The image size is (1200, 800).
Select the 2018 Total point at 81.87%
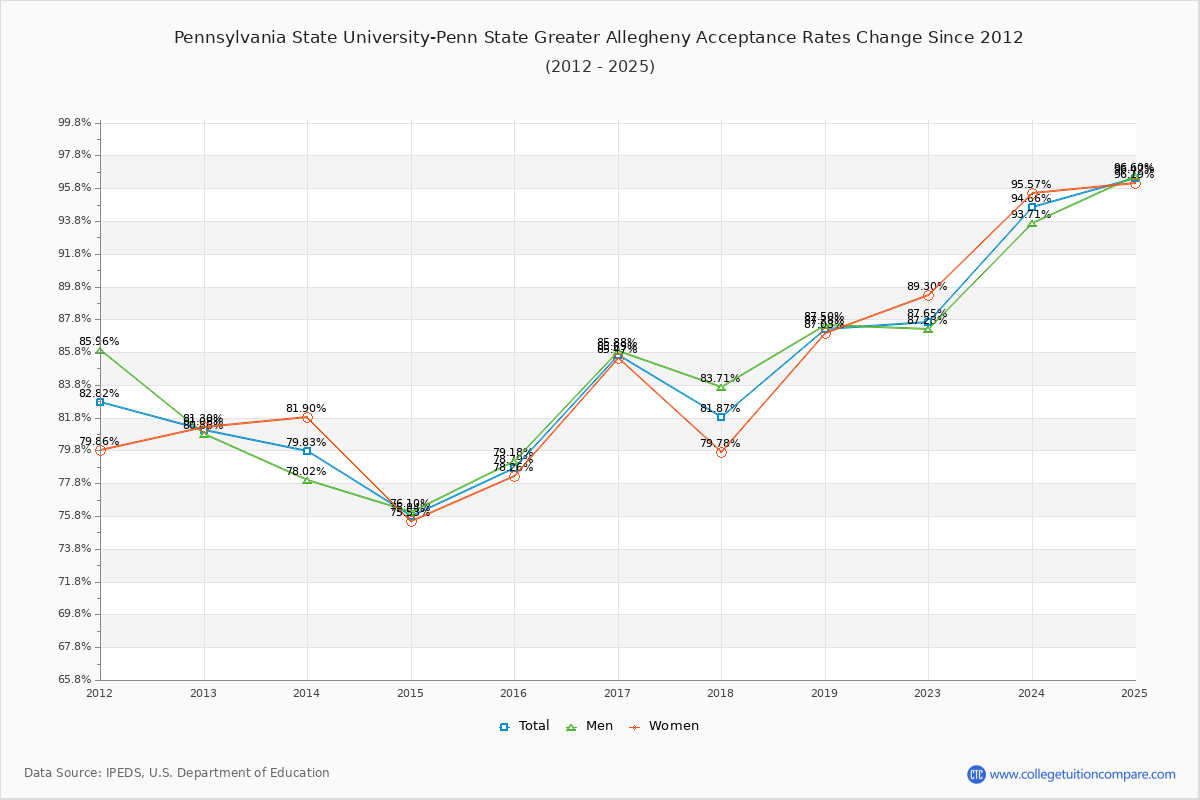(721, 417)
